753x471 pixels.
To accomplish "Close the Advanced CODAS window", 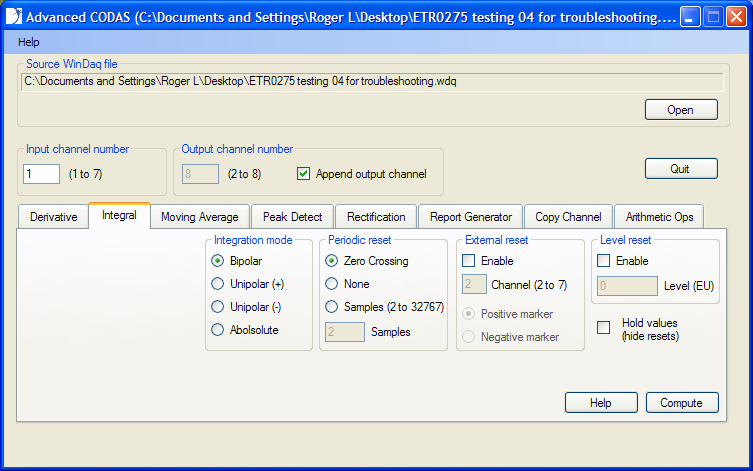I will click(x=736, y=17).
